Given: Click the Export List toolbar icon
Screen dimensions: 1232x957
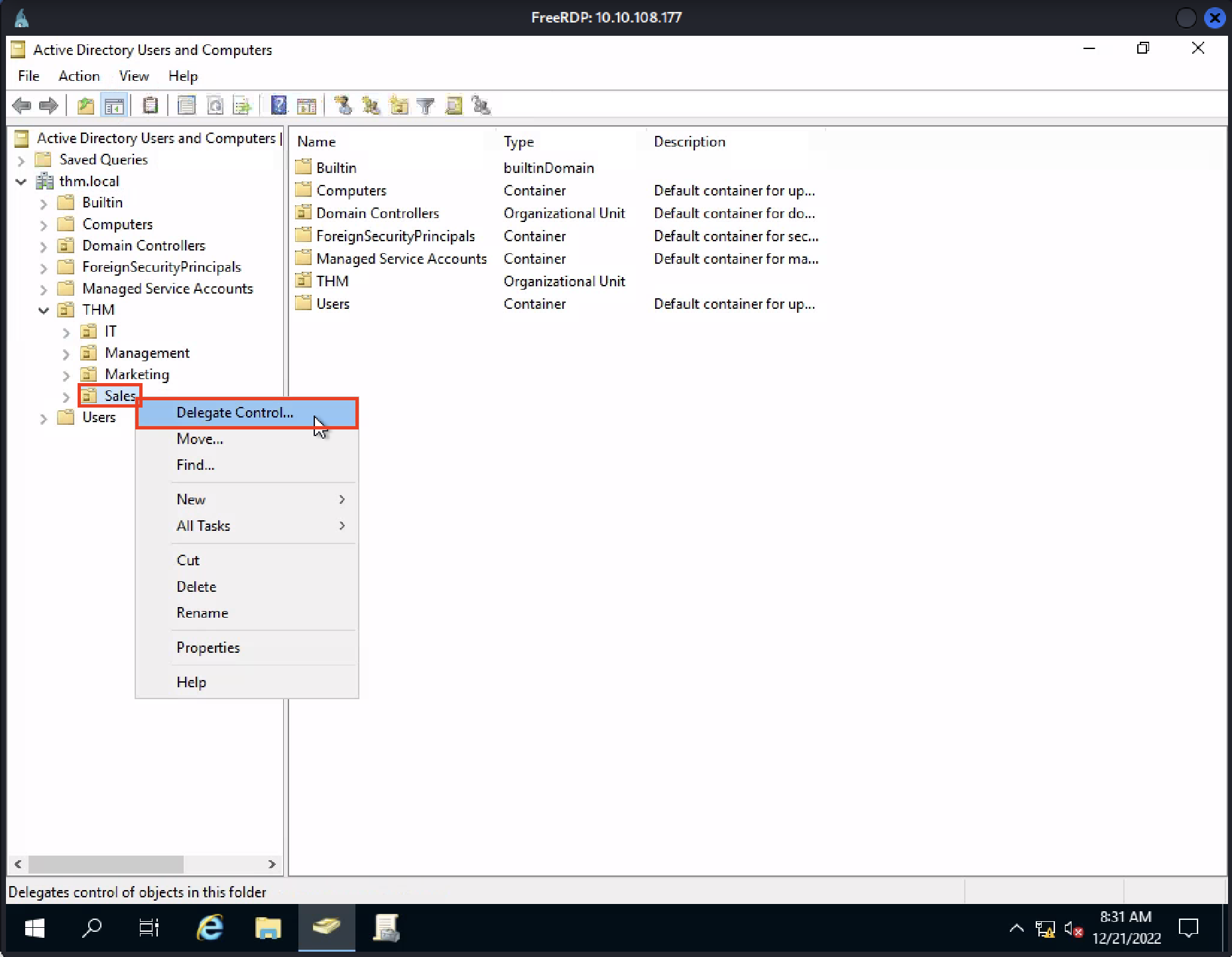Looking at the screenshot, I should [x=243, y=105].
